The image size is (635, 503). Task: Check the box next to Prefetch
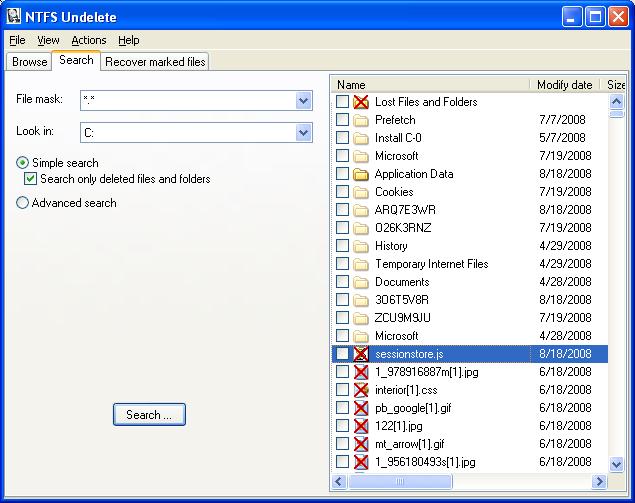[342, 119]
